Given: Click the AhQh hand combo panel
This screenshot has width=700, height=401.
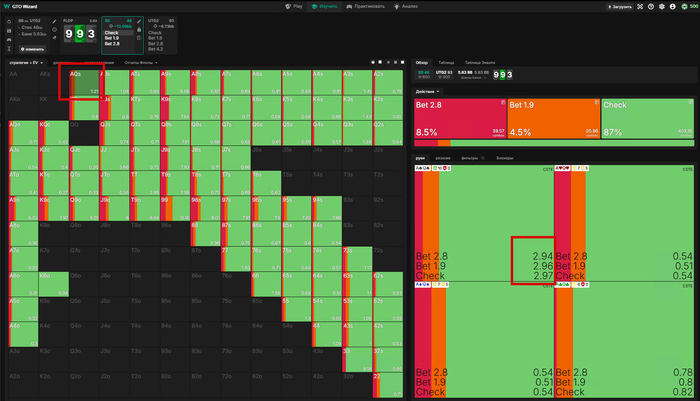Looking at the screenshot, I should click(624, 223).
